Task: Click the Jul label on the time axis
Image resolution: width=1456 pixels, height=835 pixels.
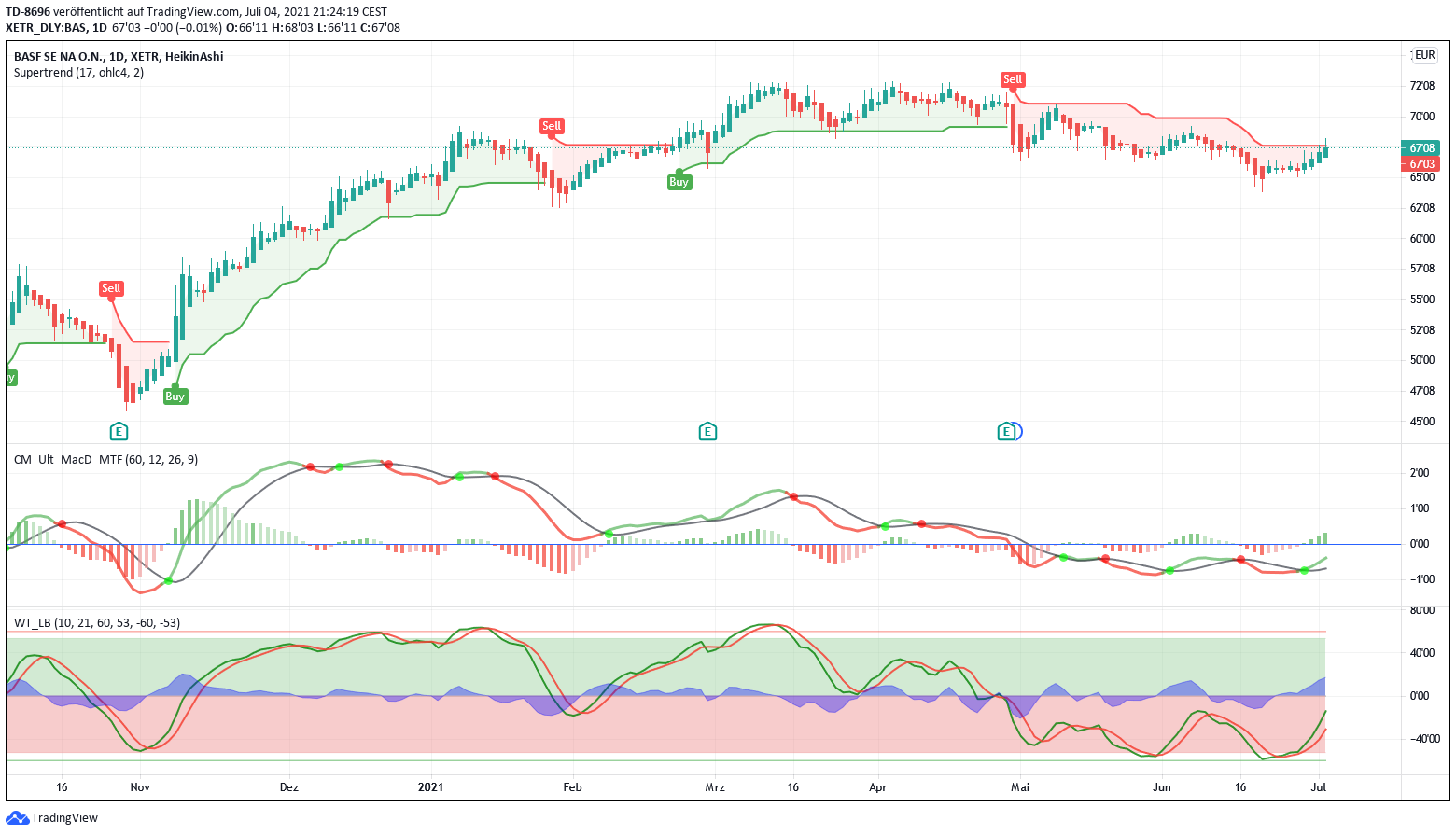Action: [1318, 786]
